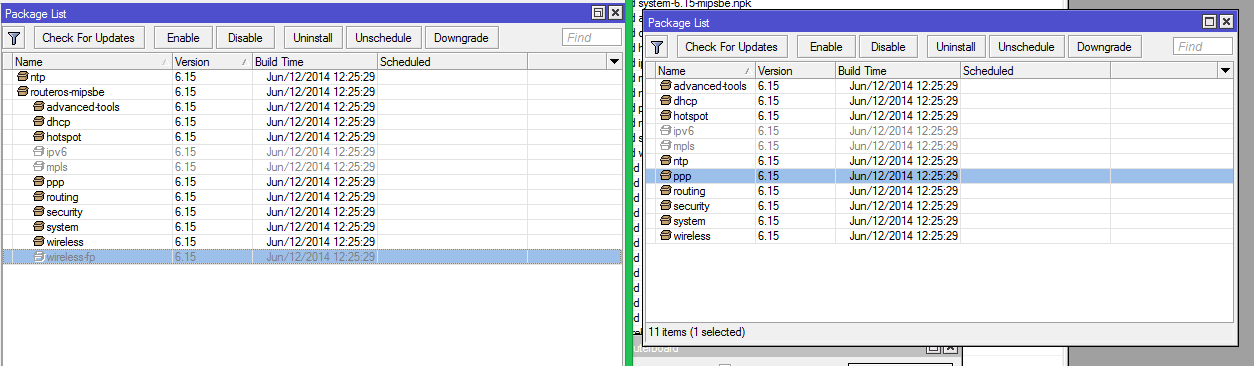Click 6.15 version in left ntp row
The width and height of the screenshot is (1254, 366).
coord(185,77)
